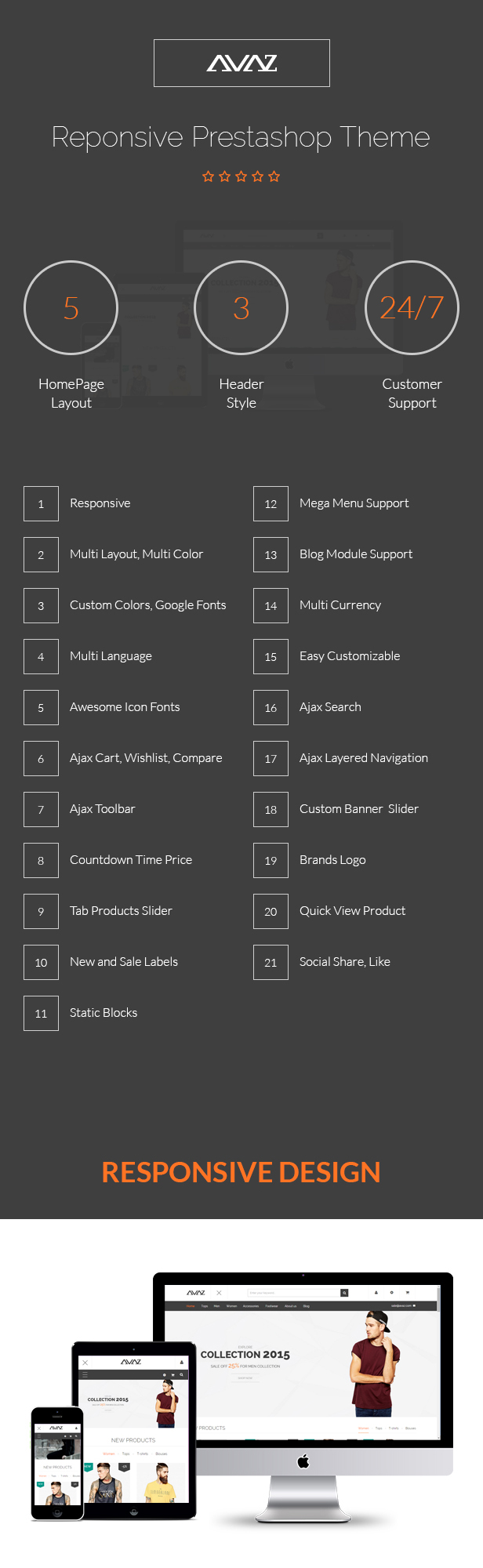Viewport: 483px width, 1568px height.
Task: Click the Ajax Layered Navigation label
Action: coord(364,758)
